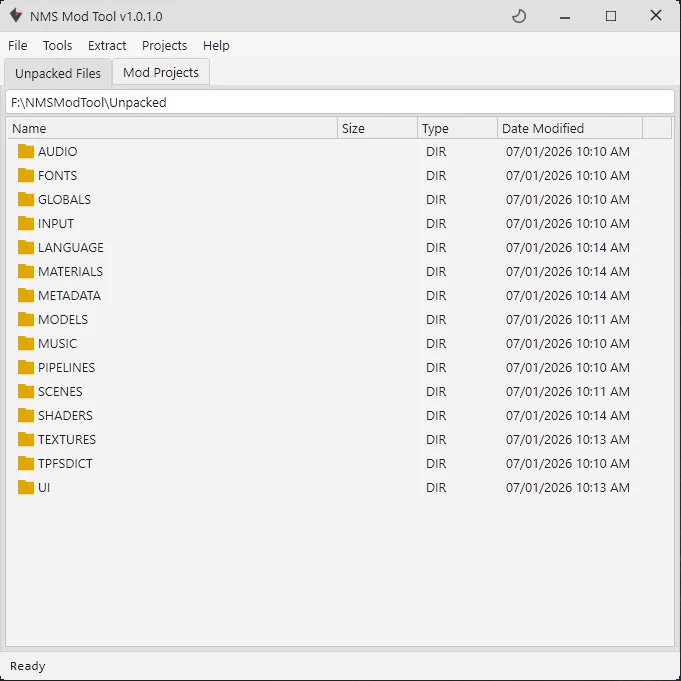681x681 pixels.
Task: Click the date modified cell for AUDIO
Action: pyautogui.click(x=568, y=151)
